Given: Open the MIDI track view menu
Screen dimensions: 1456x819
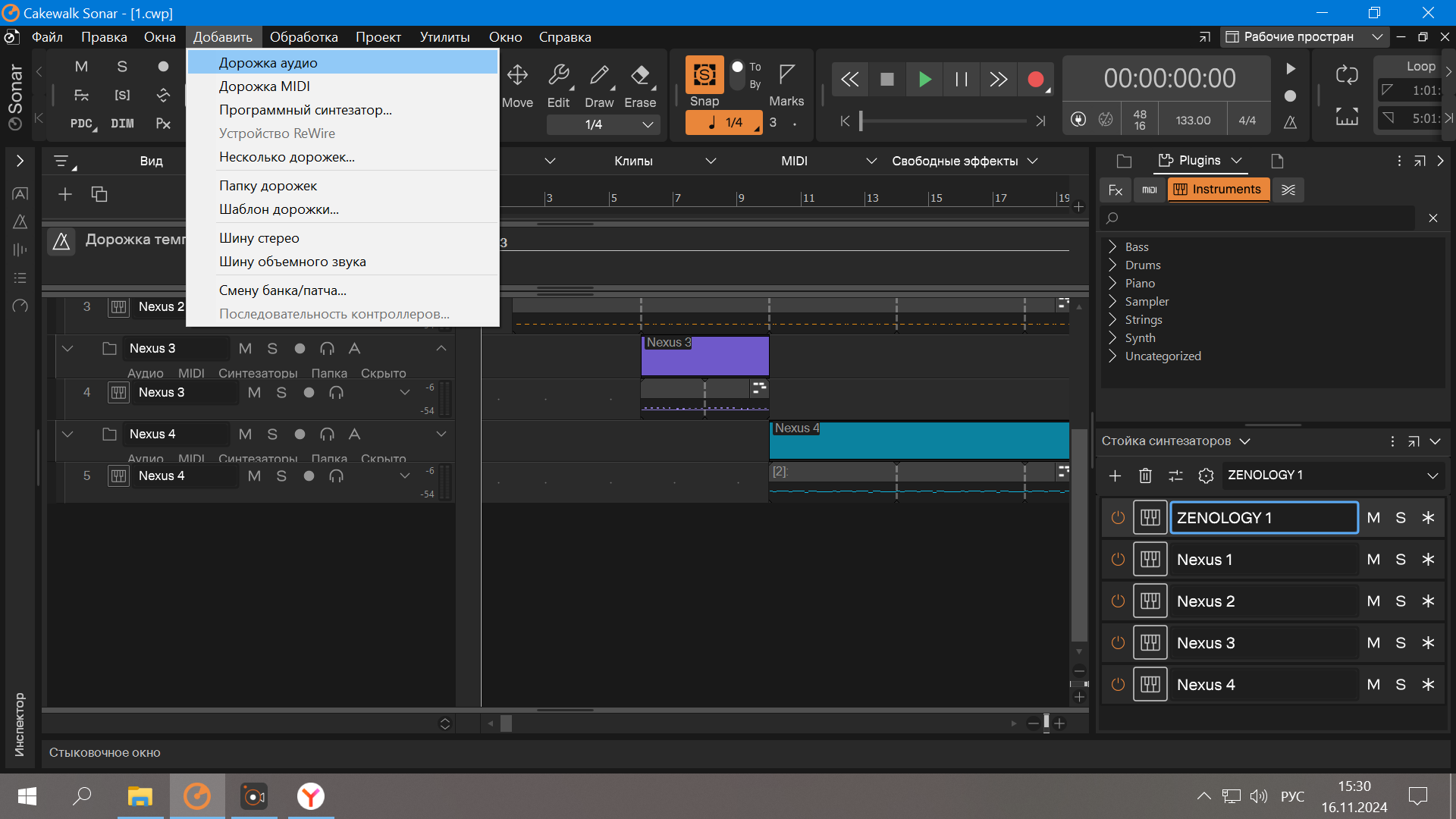Looking at the screenshot, I should 828,161.
